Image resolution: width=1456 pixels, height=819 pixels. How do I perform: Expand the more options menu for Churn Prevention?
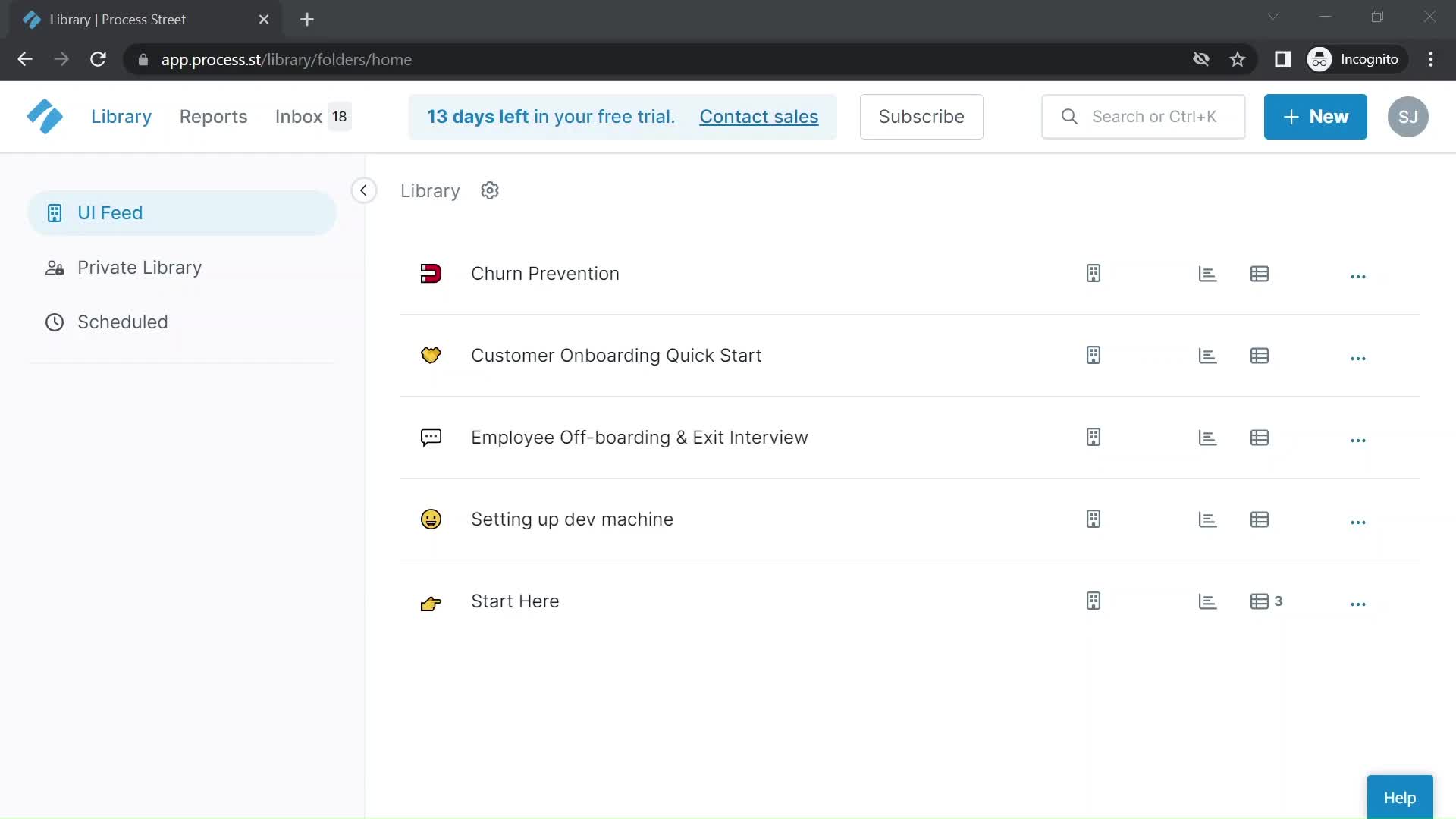tap(1358, 273)
